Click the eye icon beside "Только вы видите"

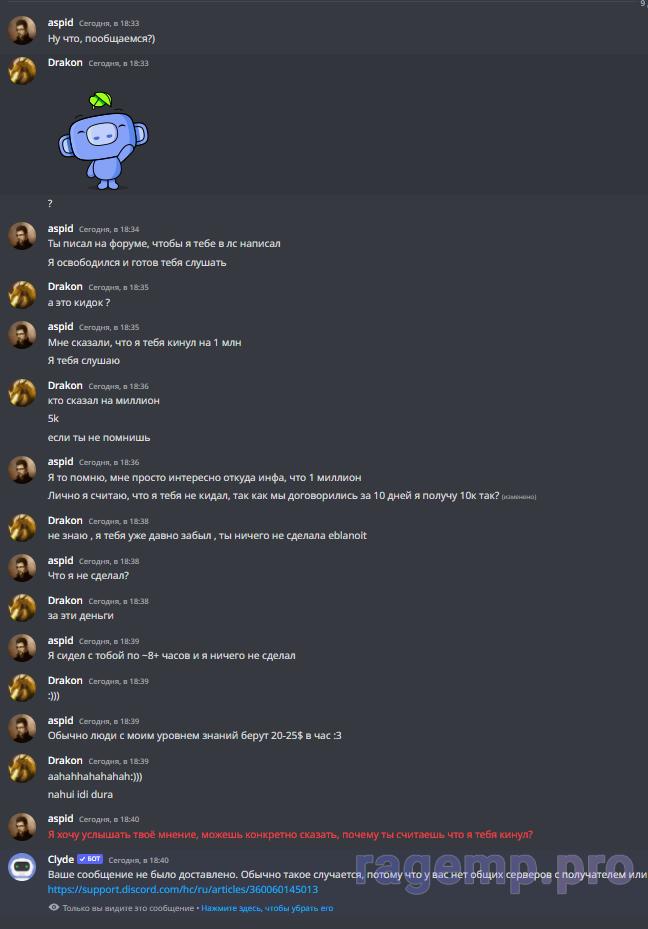(x=54, y=908)
